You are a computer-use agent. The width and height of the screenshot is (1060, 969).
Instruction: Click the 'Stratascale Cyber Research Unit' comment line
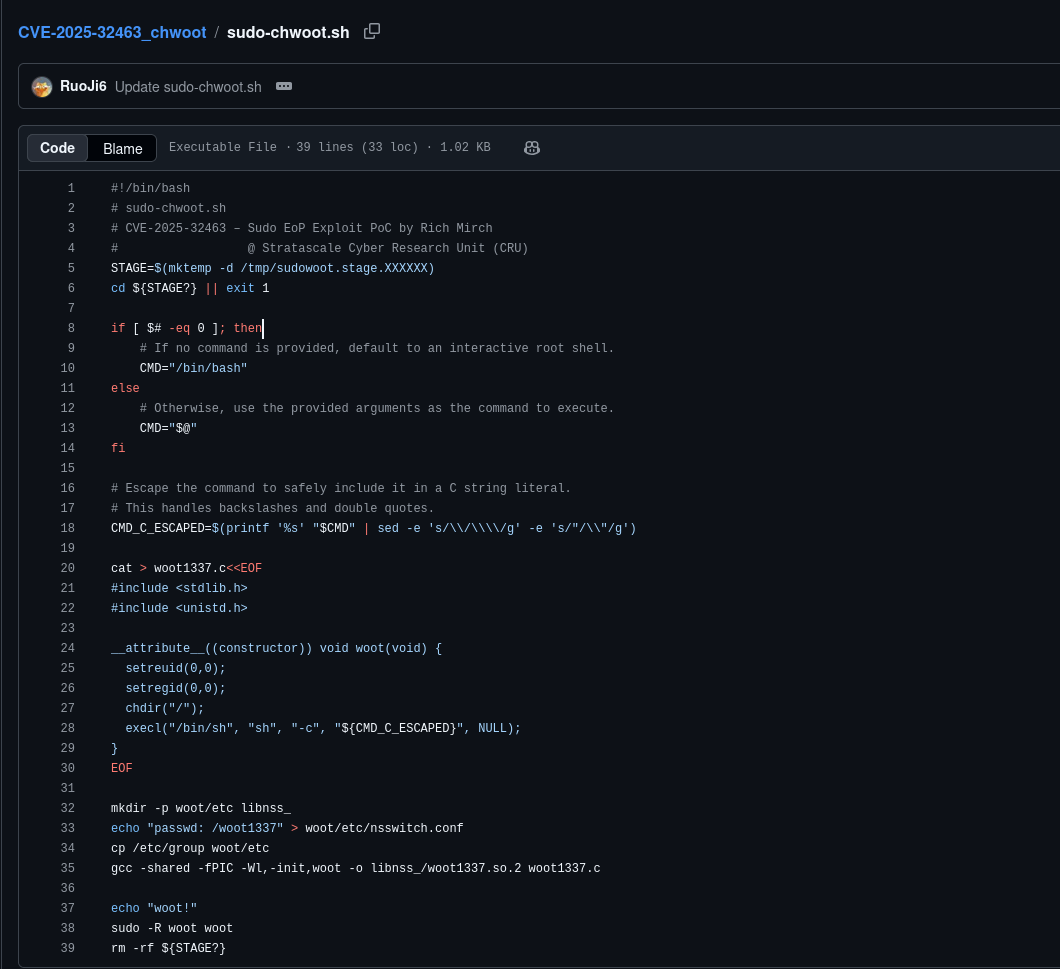pyautogui.click(x=320, y=248)
